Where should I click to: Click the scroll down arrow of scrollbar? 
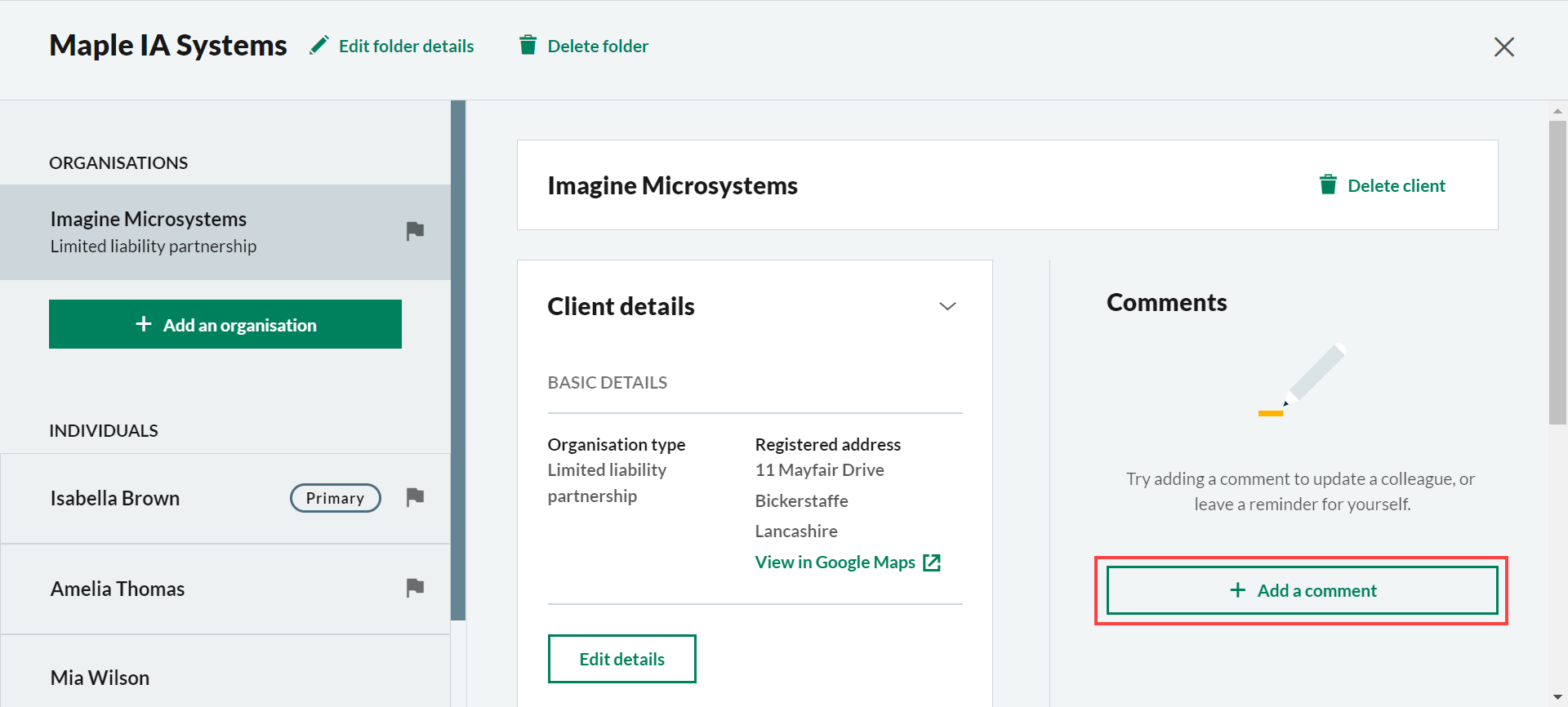tap(1557, 697)
